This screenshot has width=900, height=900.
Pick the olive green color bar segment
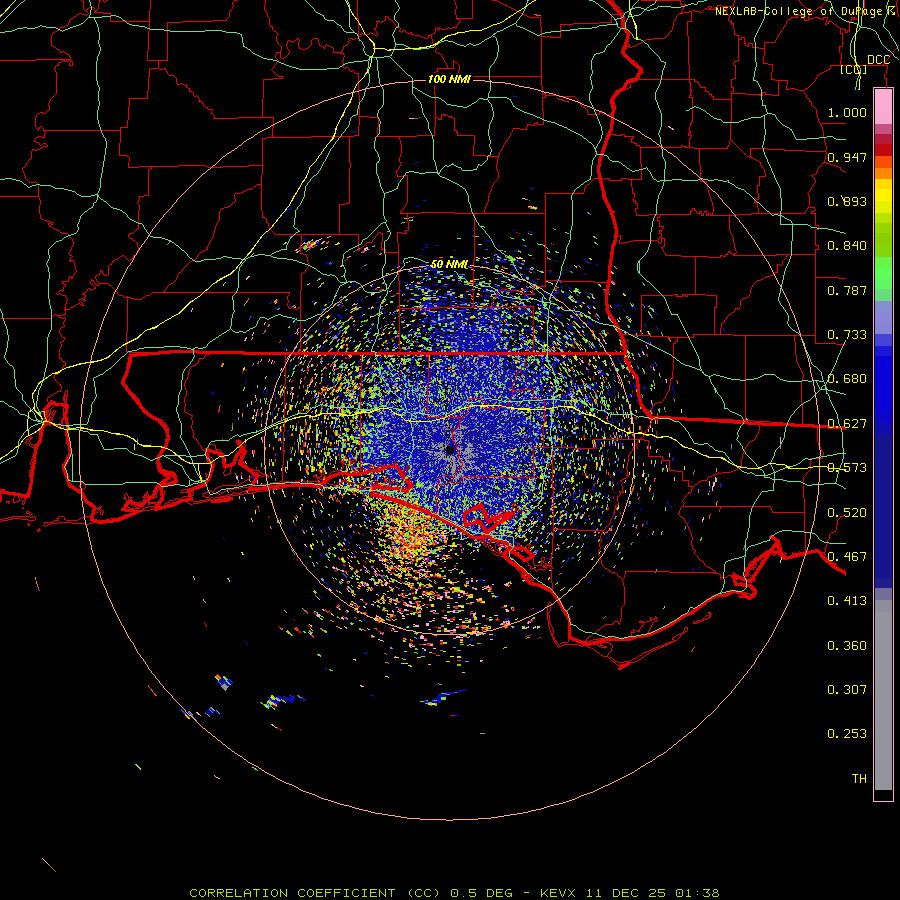883,239
